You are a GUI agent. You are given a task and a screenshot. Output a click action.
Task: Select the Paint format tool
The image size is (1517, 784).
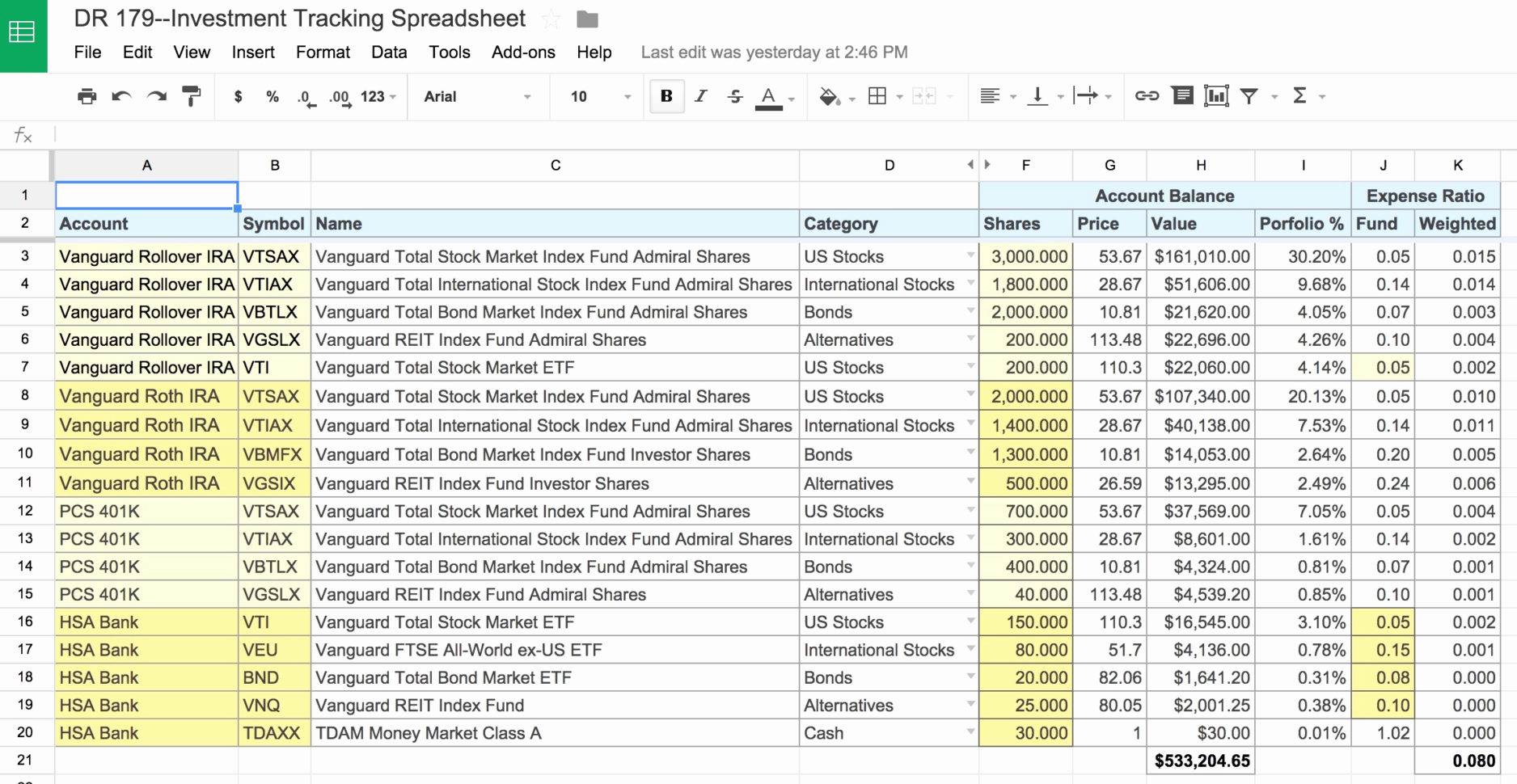tap(192, 96)
